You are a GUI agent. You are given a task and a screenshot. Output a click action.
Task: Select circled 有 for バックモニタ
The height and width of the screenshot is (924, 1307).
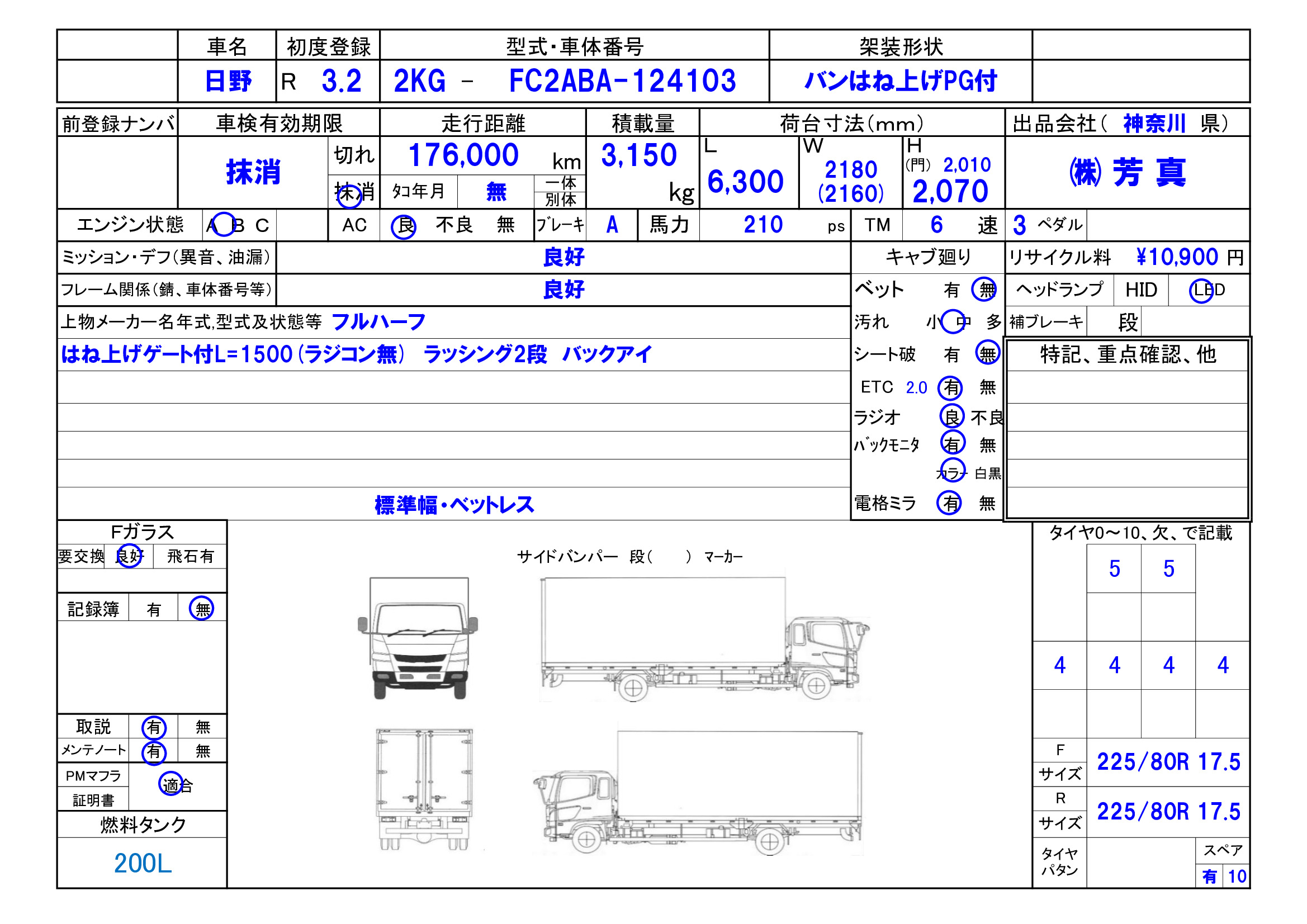click(953, 443)
